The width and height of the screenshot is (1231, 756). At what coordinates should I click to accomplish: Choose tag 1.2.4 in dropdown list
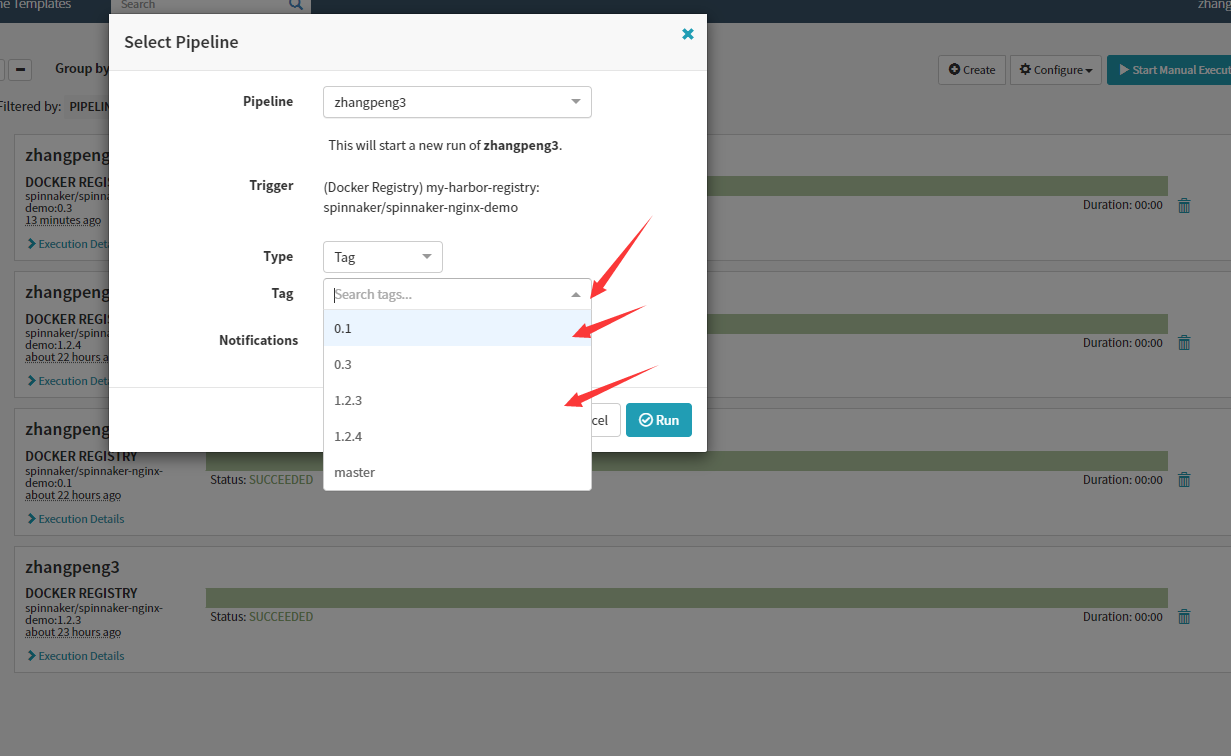(457, 436)
